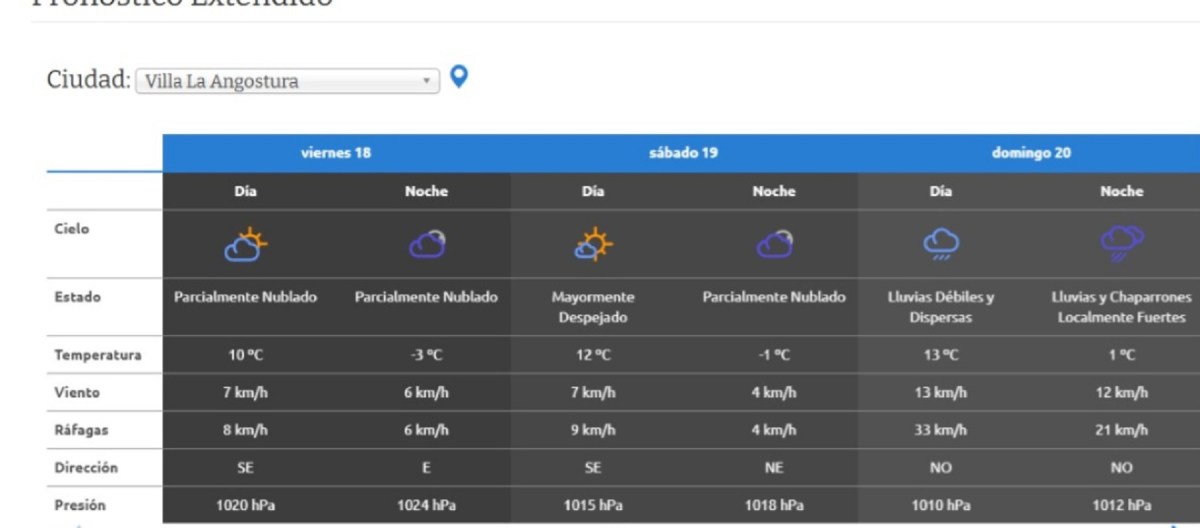Click Friday daytime partly cloudy sun icon
Screen dimensions: 1200x528
click(x=246, y=244)
